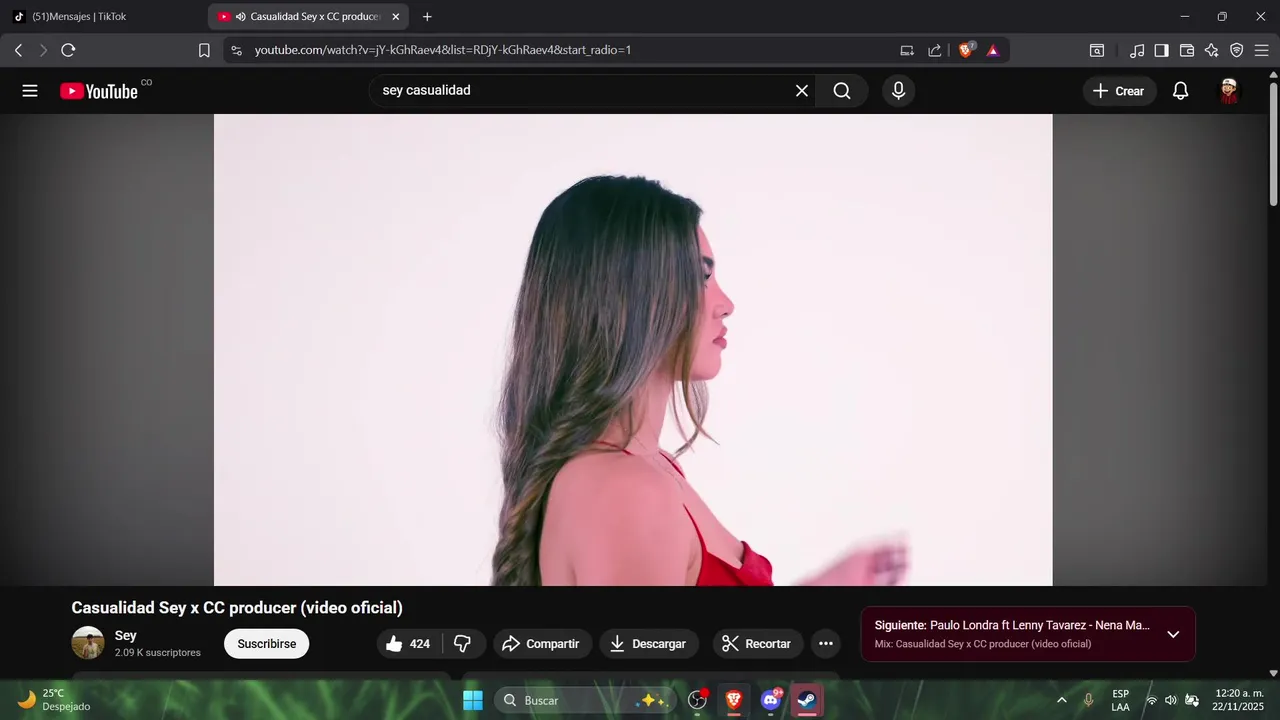Click the taskbar Buscar search box
The height and width of the screenshot is (720, 1280).
[x=587, y=700]
